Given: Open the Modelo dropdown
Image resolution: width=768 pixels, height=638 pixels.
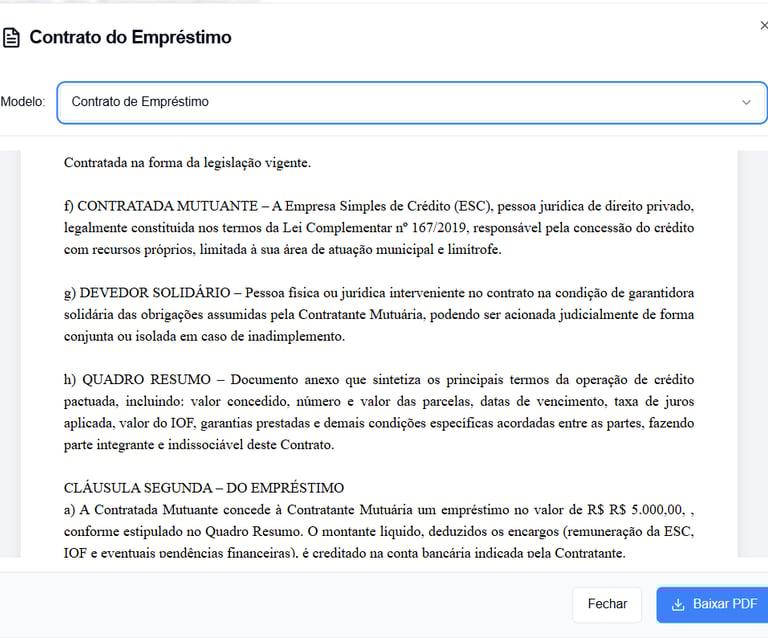Looking at the screenshot, I should (411, 102).
